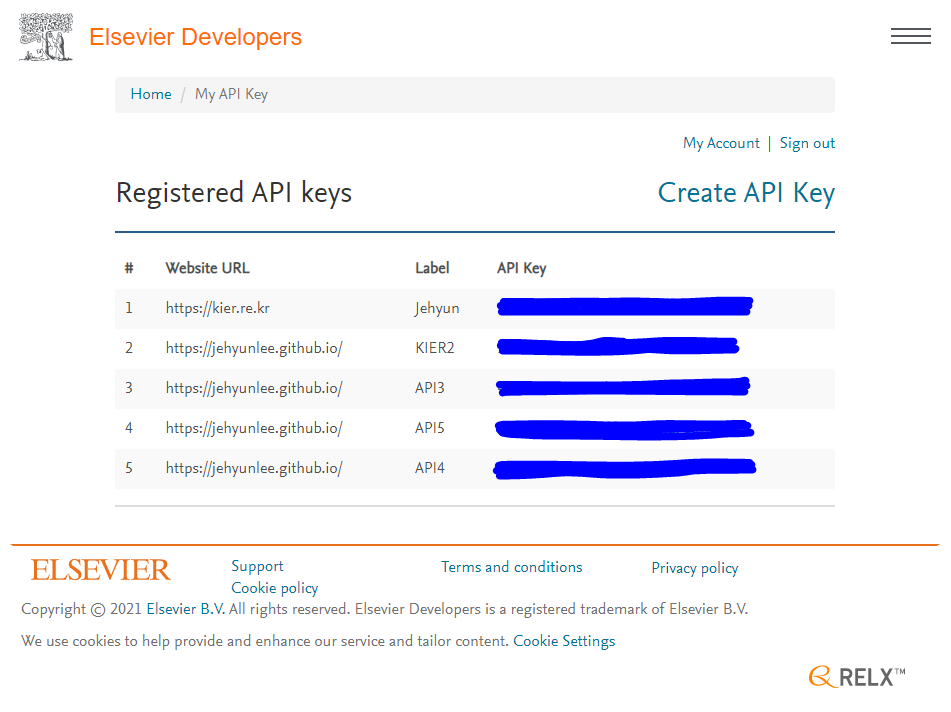Open Terms and conditions
The image size is (951, 712).
(511, 567)
